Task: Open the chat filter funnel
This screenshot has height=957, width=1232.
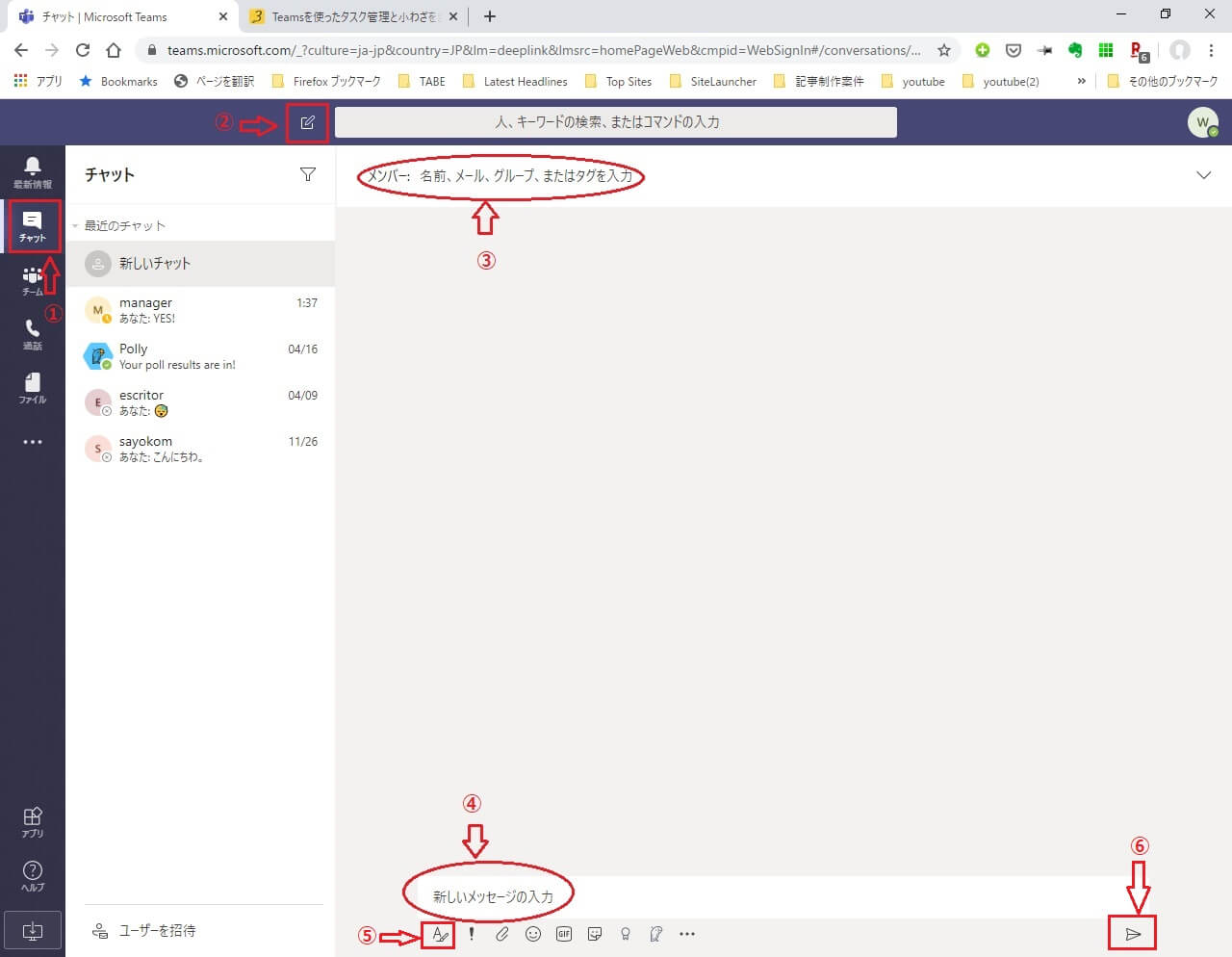Action: click(308, 174)
